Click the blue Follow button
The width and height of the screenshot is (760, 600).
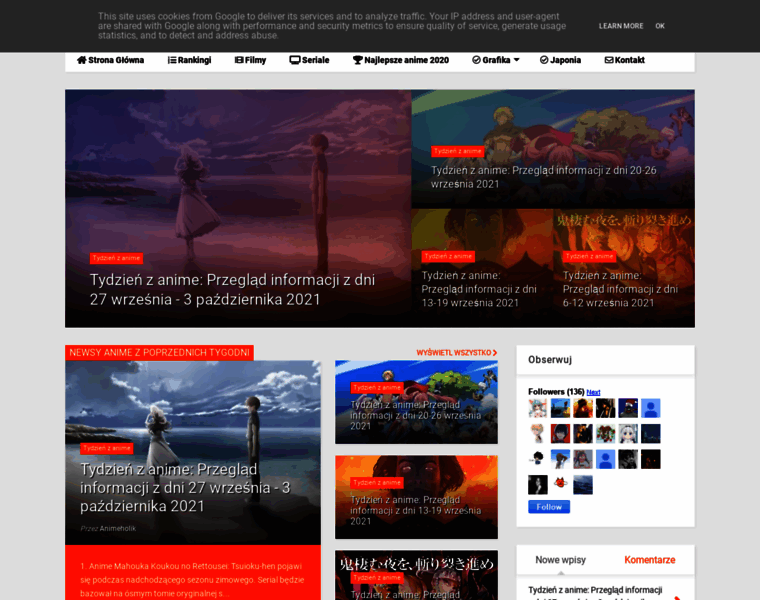coord(549,507)
